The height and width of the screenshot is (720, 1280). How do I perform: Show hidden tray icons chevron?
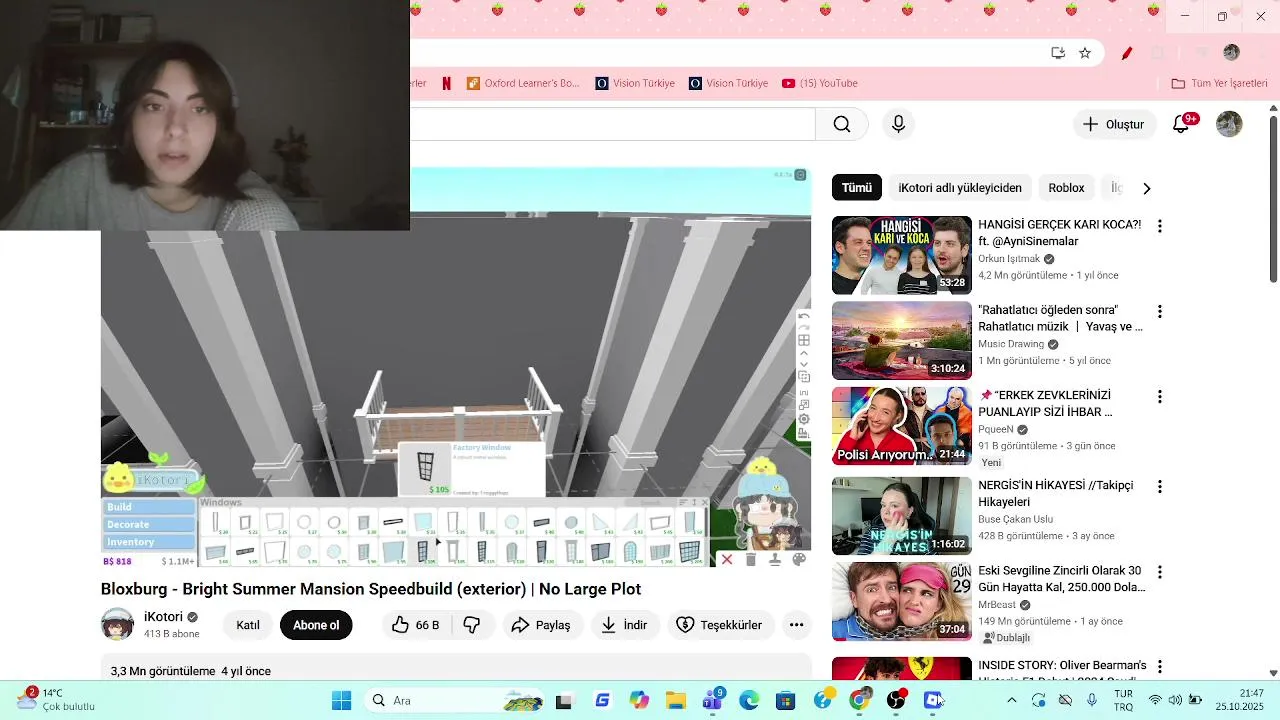(1011, 700)
